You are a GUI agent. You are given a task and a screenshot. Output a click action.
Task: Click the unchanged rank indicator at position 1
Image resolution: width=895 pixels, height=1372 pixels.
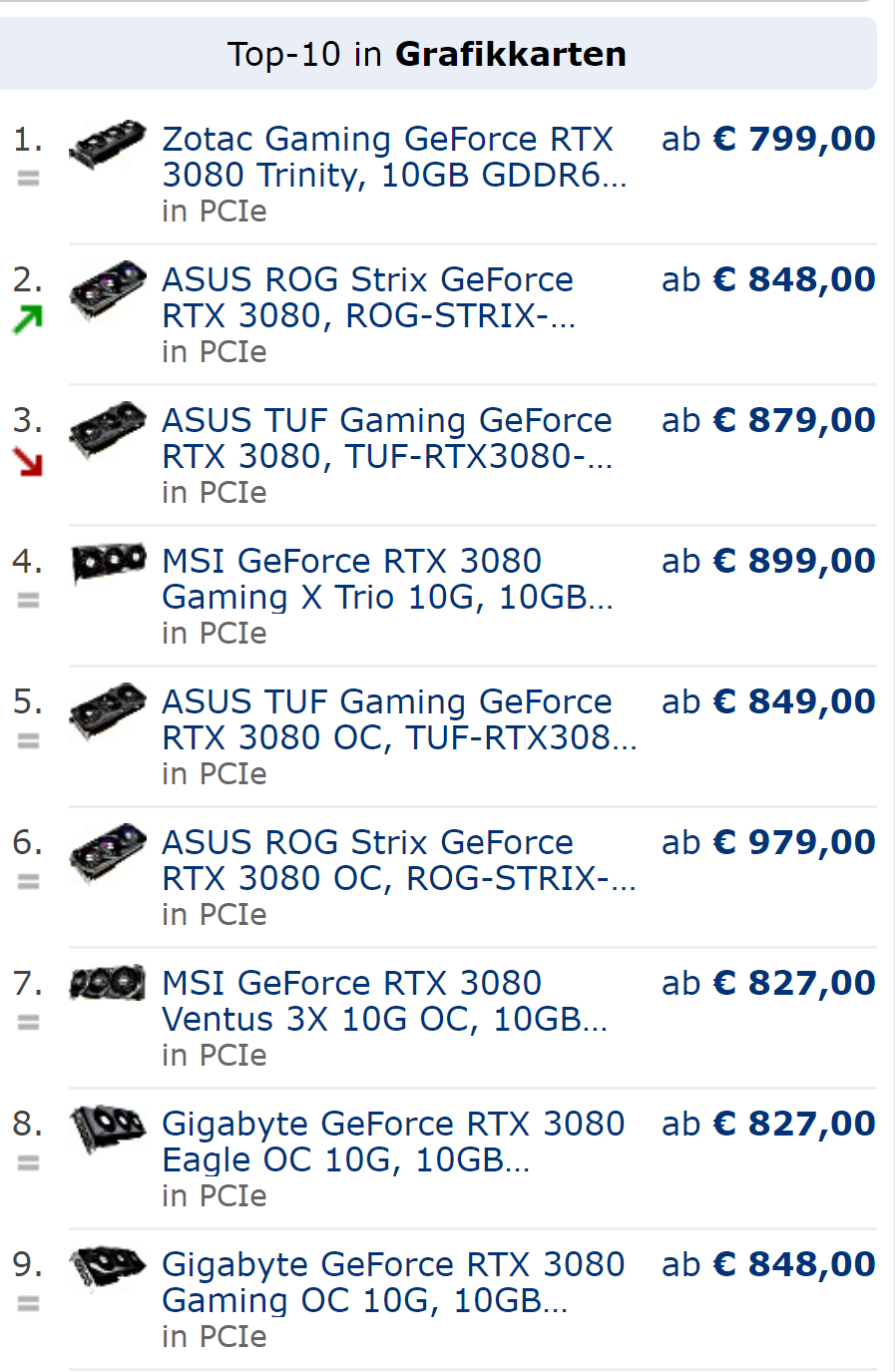28,179
